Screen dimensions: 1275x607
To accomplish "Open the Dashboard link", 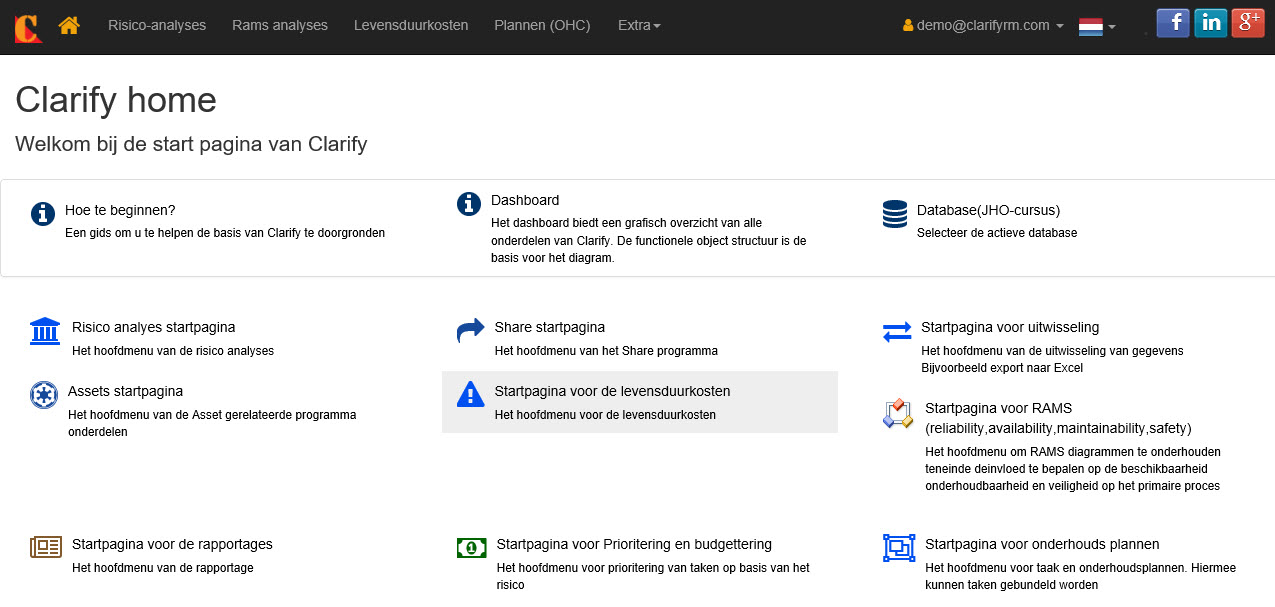I will (525, 200).
